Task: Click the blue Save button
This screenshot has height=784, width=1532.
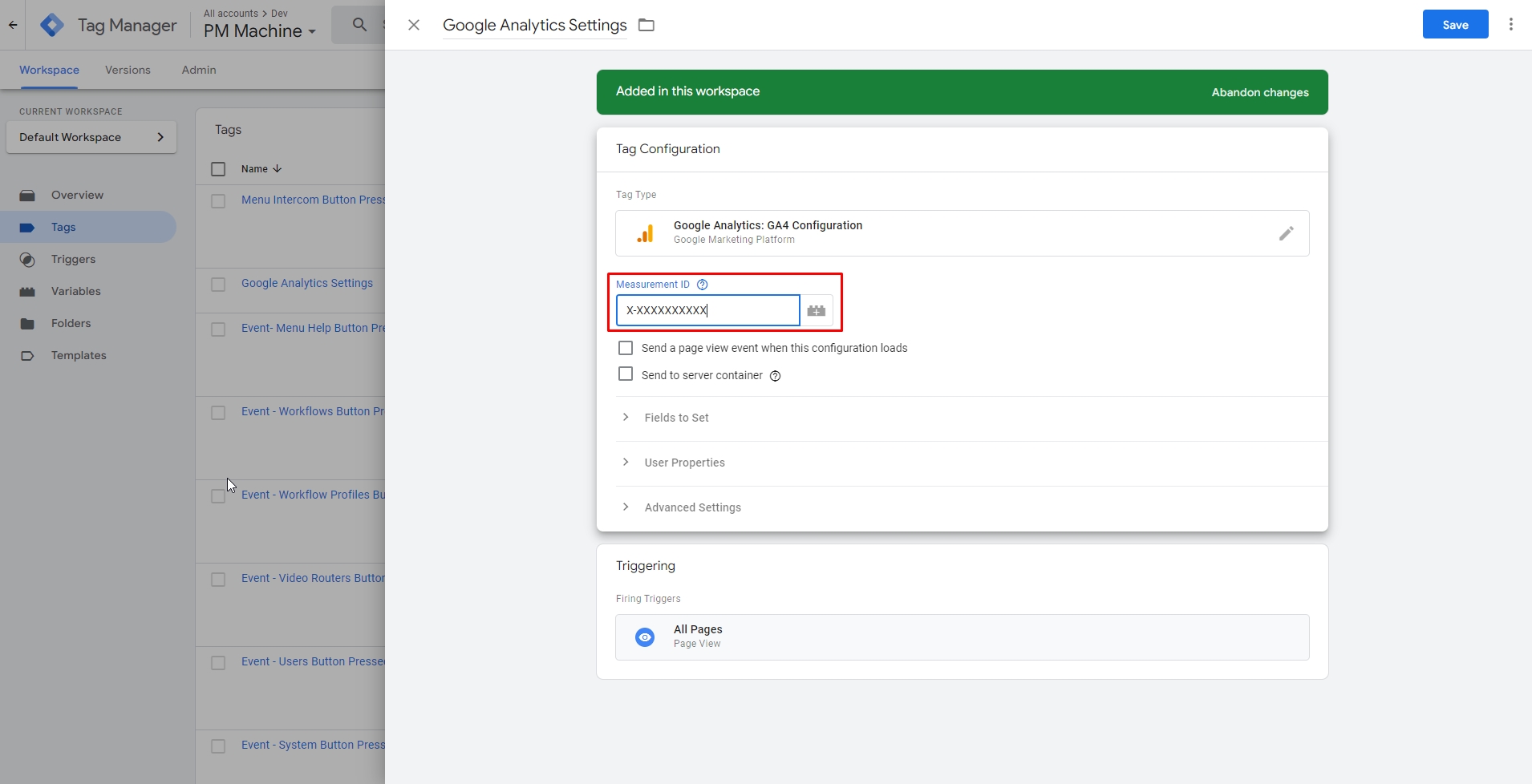Action: coord(1455,24)
